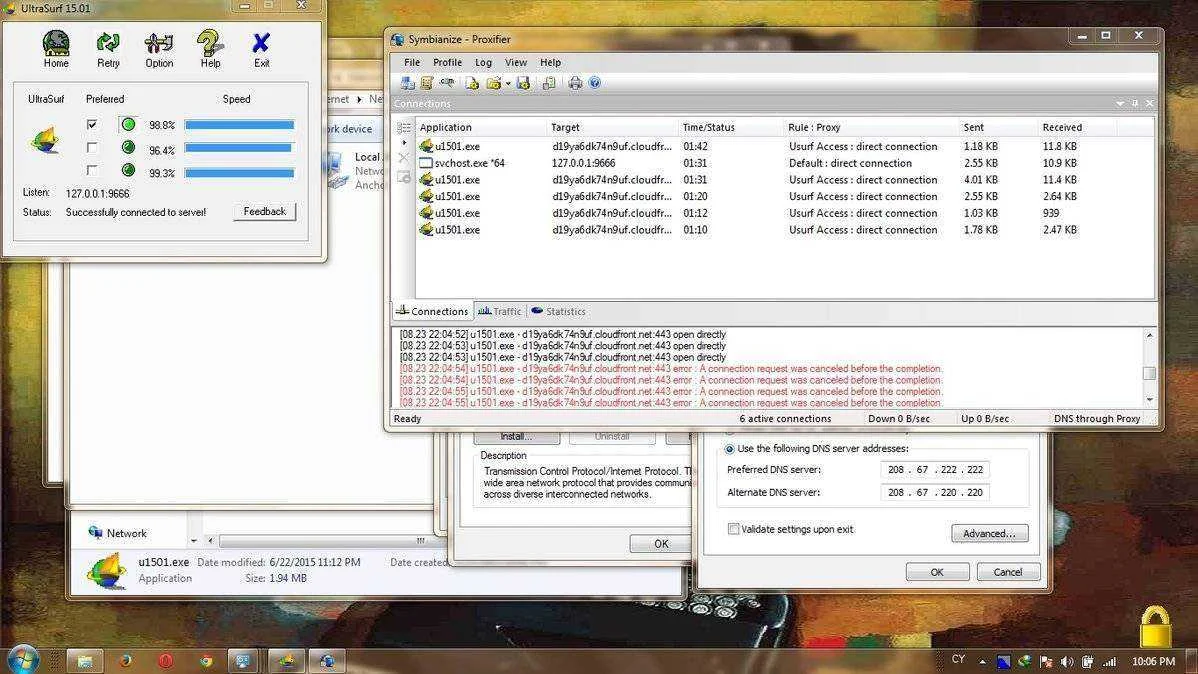Switch to UltraSurf taskbar button
Screen dimensions: 1198x674
[x=286, y=661]
